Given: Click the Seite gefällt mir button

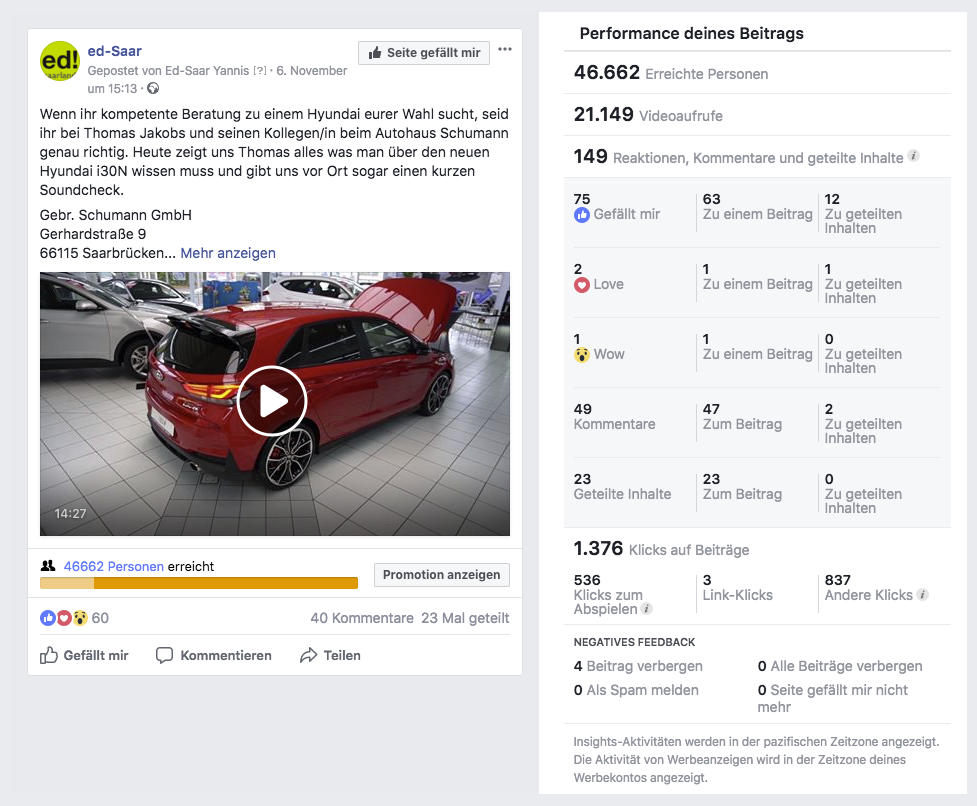Looking at the screenshot, I should point(424,53).
